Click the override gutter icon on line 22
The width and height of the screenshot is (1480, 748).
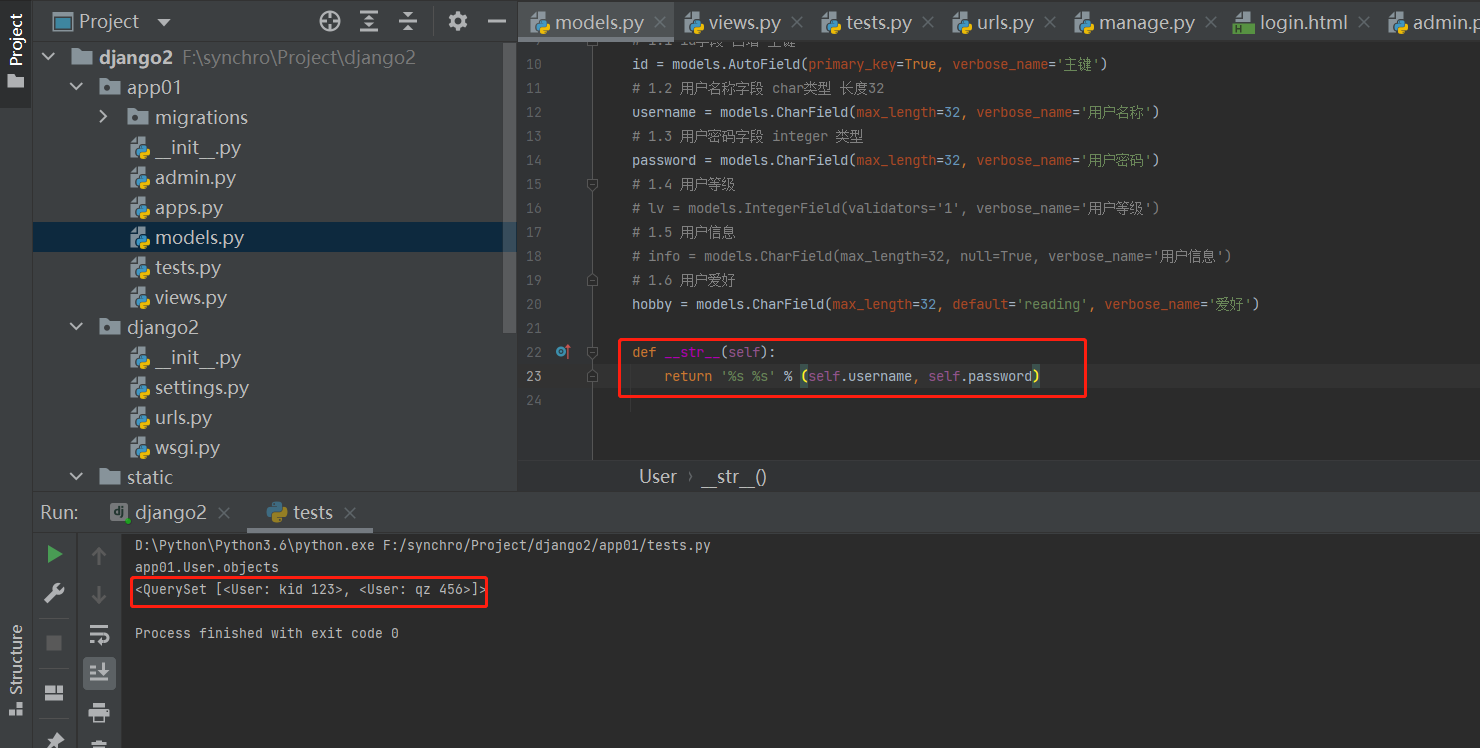(x=562, y=352)
